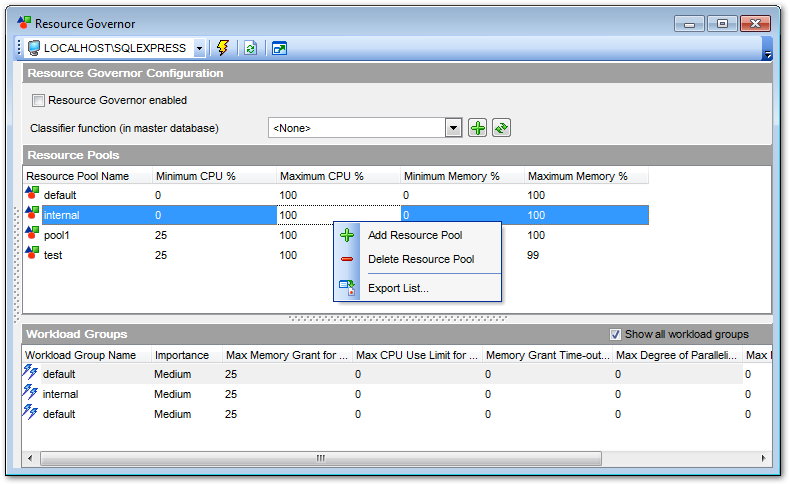
Task: Click the last default workload group icon
Action: tap(30, 412)
